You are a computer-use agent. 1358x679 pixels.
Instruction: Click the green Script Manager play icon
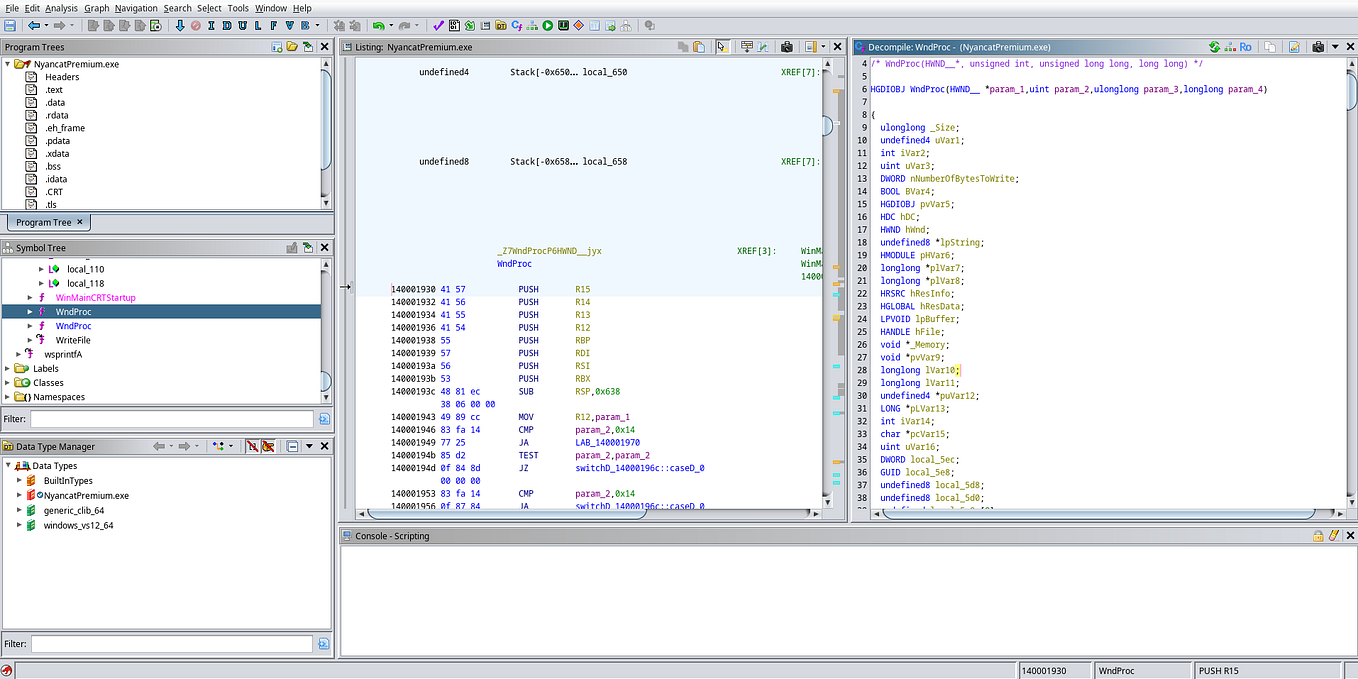[548, 25]
